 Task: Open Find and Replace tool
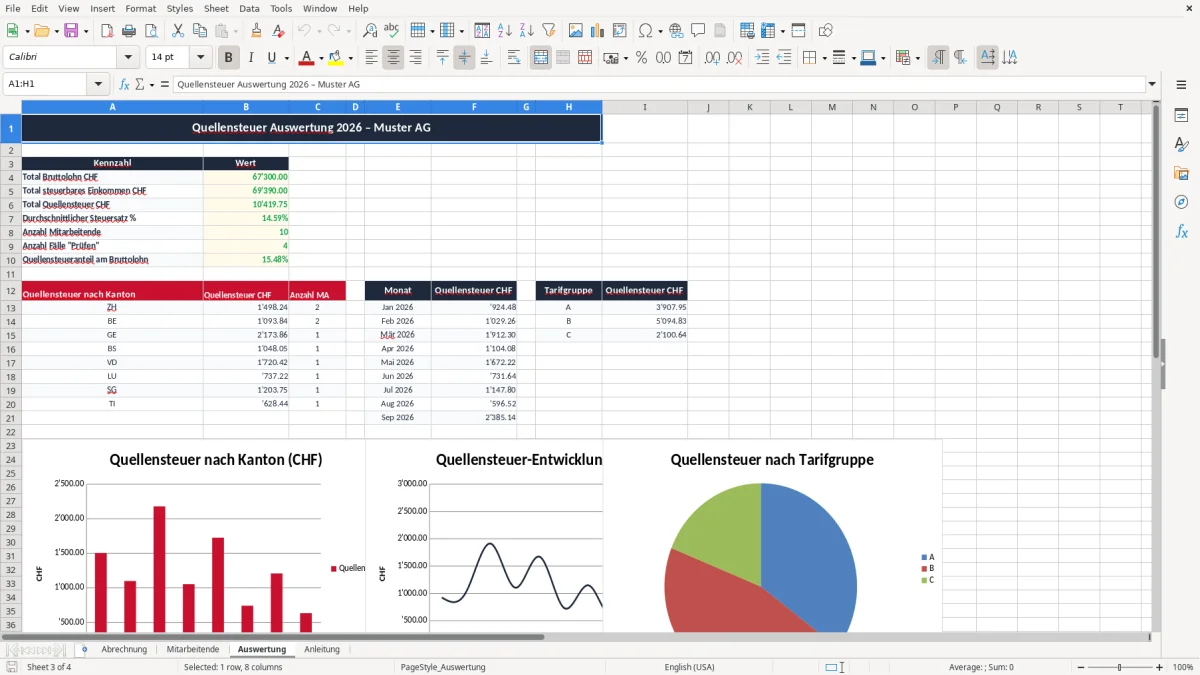370,31
